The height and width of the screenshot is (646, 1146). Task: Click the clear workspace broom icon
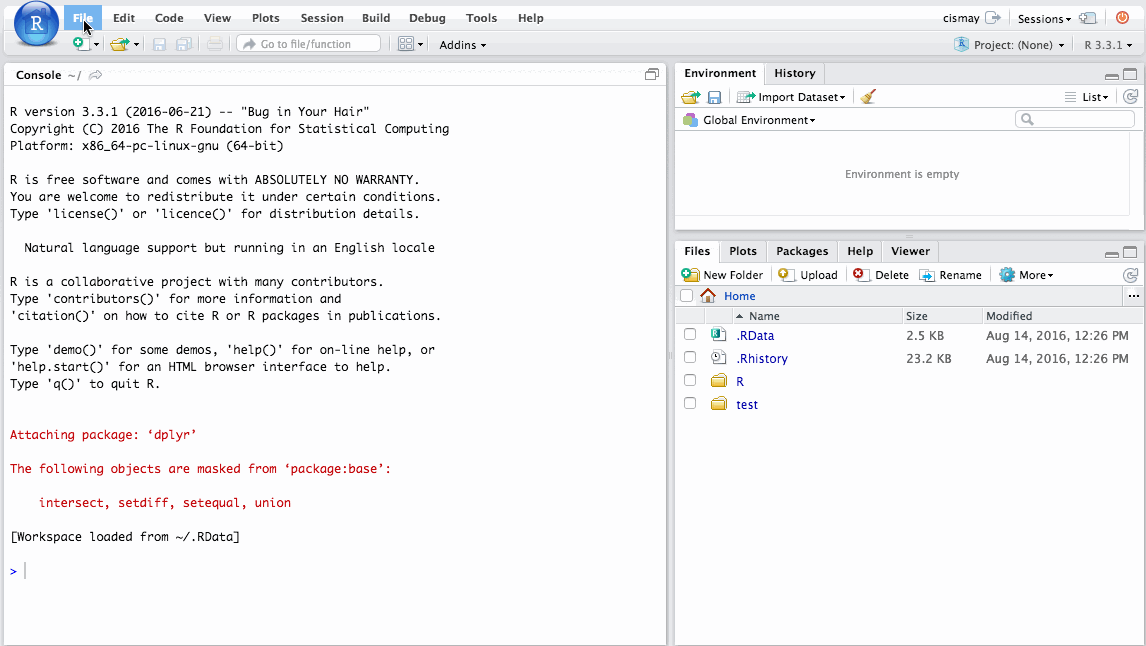868,97
